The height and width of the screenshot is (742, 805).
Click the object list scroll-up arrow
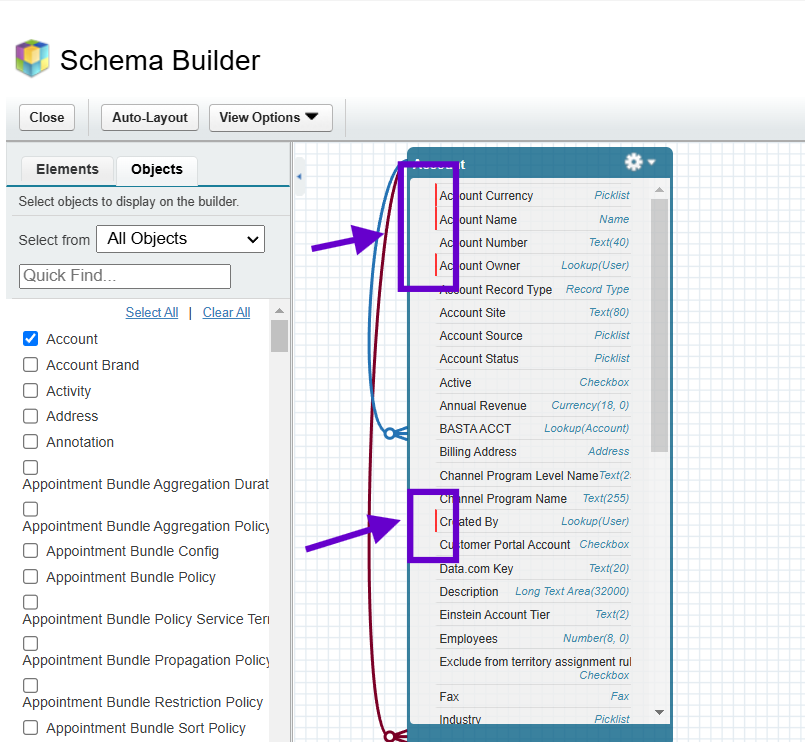[x=279, y=311]
